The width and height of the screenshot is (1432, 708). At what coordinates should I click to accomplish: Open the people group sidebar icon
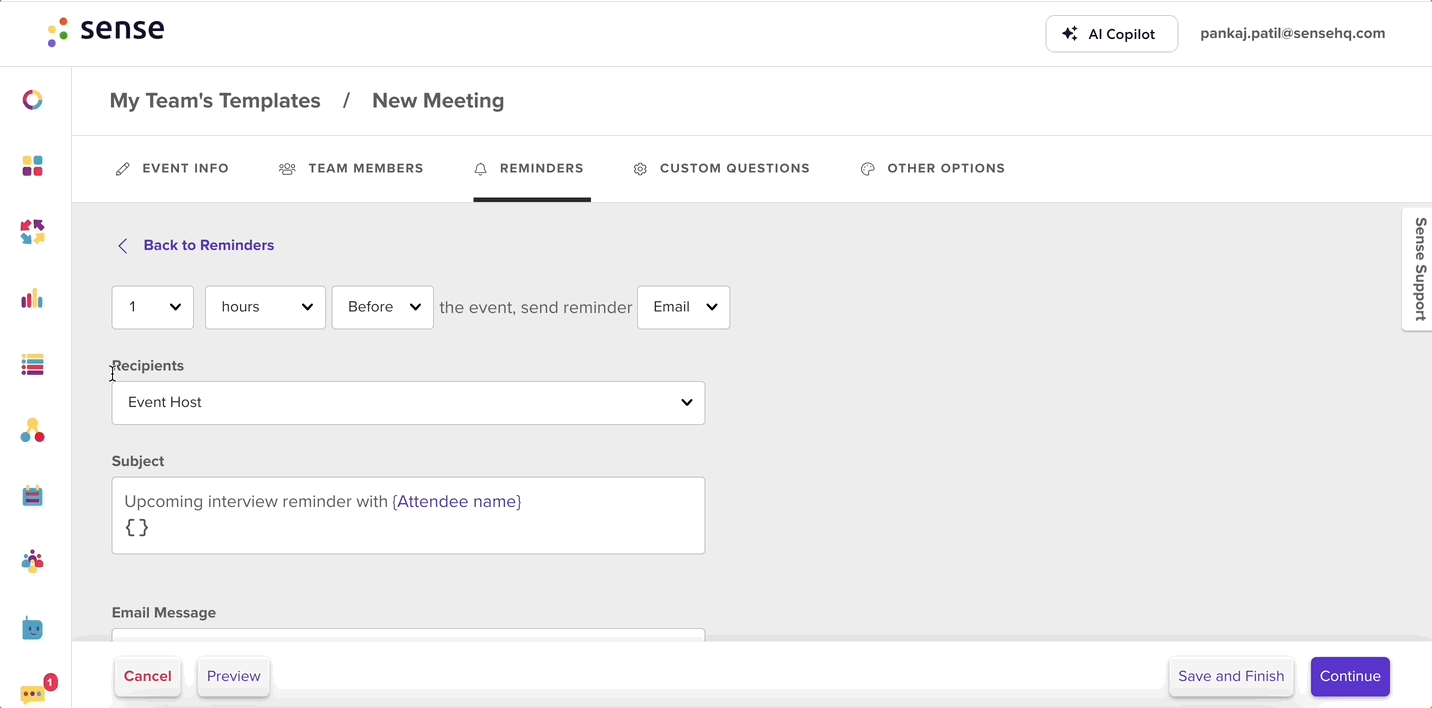point(32,561)
